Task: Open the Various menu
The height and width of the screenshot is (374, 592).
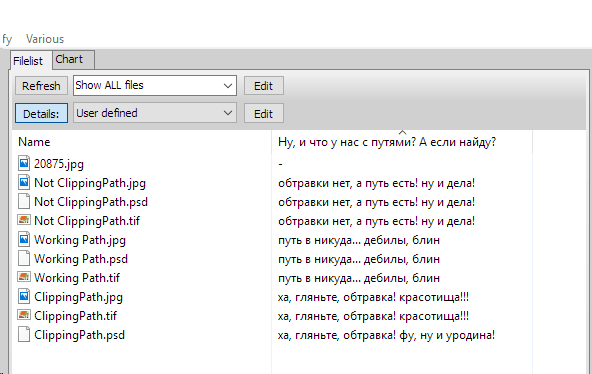Action: pyautogui.click(x=45, y=39)
